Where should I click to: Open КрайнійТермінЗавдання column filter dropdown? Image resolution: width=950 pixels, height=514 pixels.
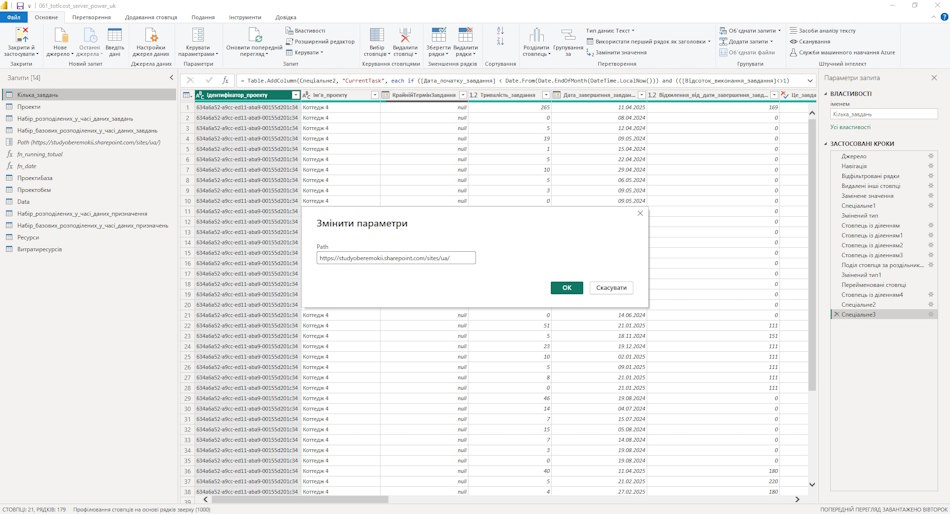coord(463,95)
